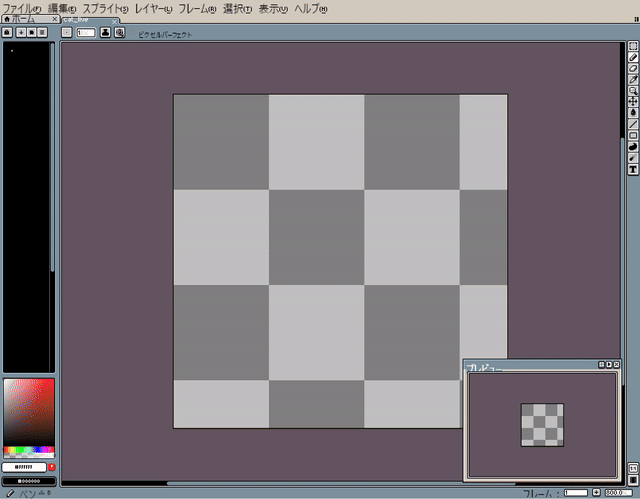Open the ヘルプ menu

pos(311,9)
